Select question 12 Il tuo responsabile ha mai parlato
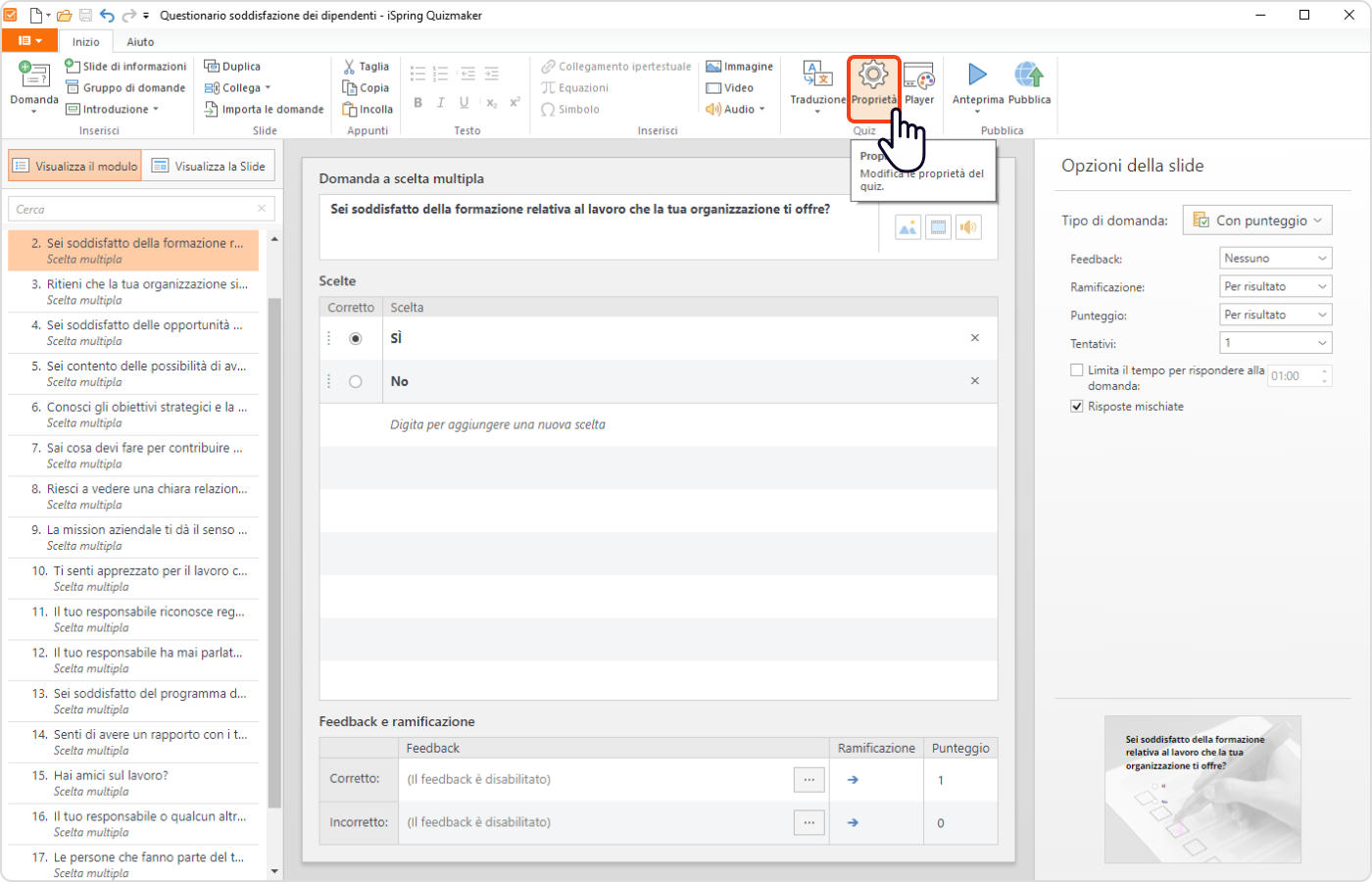Viewport: 1372px width, 882px height. (x=133, y=661)
